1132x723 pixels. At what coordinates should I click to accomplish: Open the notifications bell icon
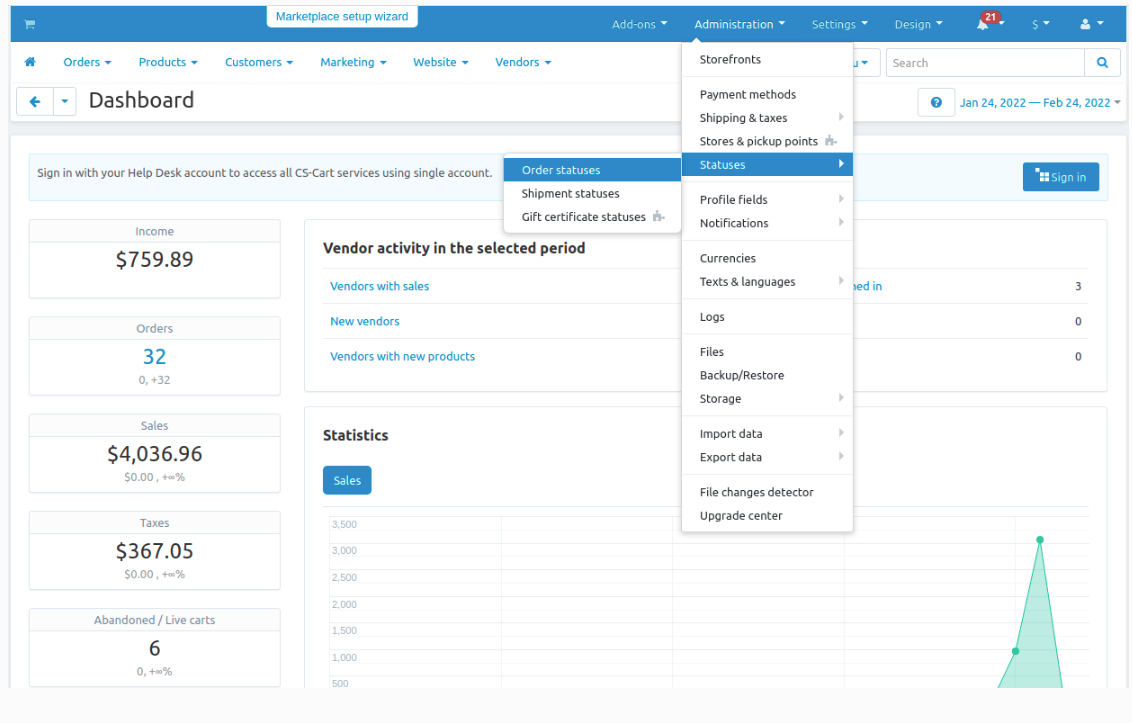[983, 24]
